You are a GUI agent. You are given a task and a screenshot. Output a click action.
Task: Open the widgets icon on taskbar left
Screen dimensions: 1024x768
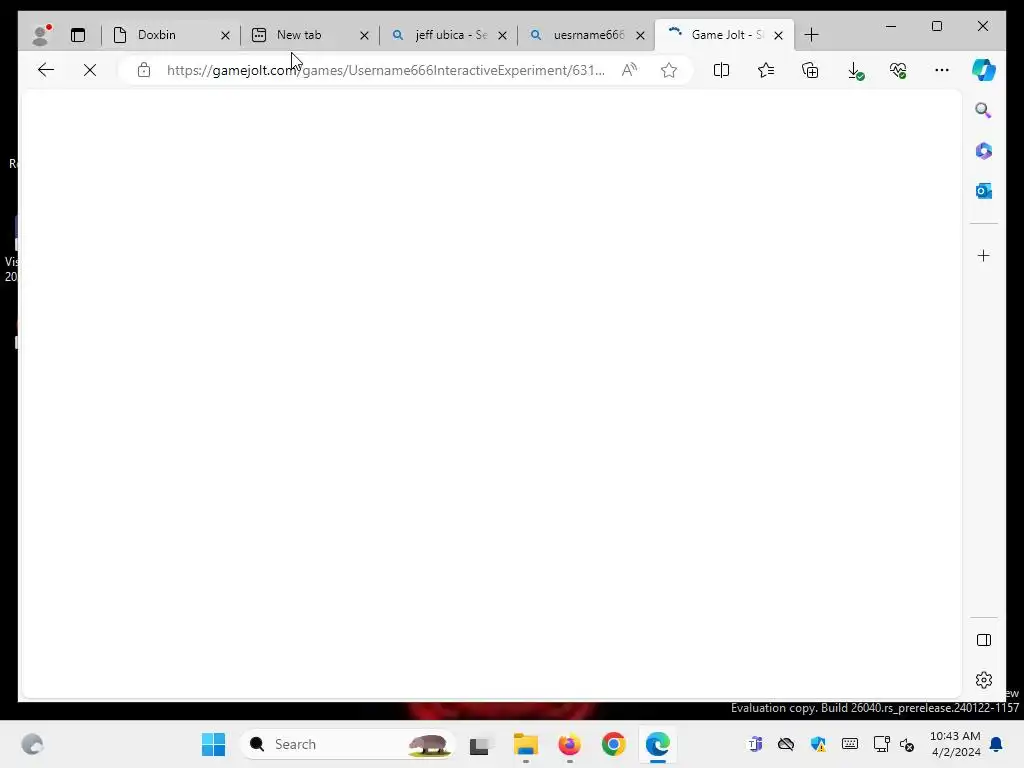tap(32, 744)
